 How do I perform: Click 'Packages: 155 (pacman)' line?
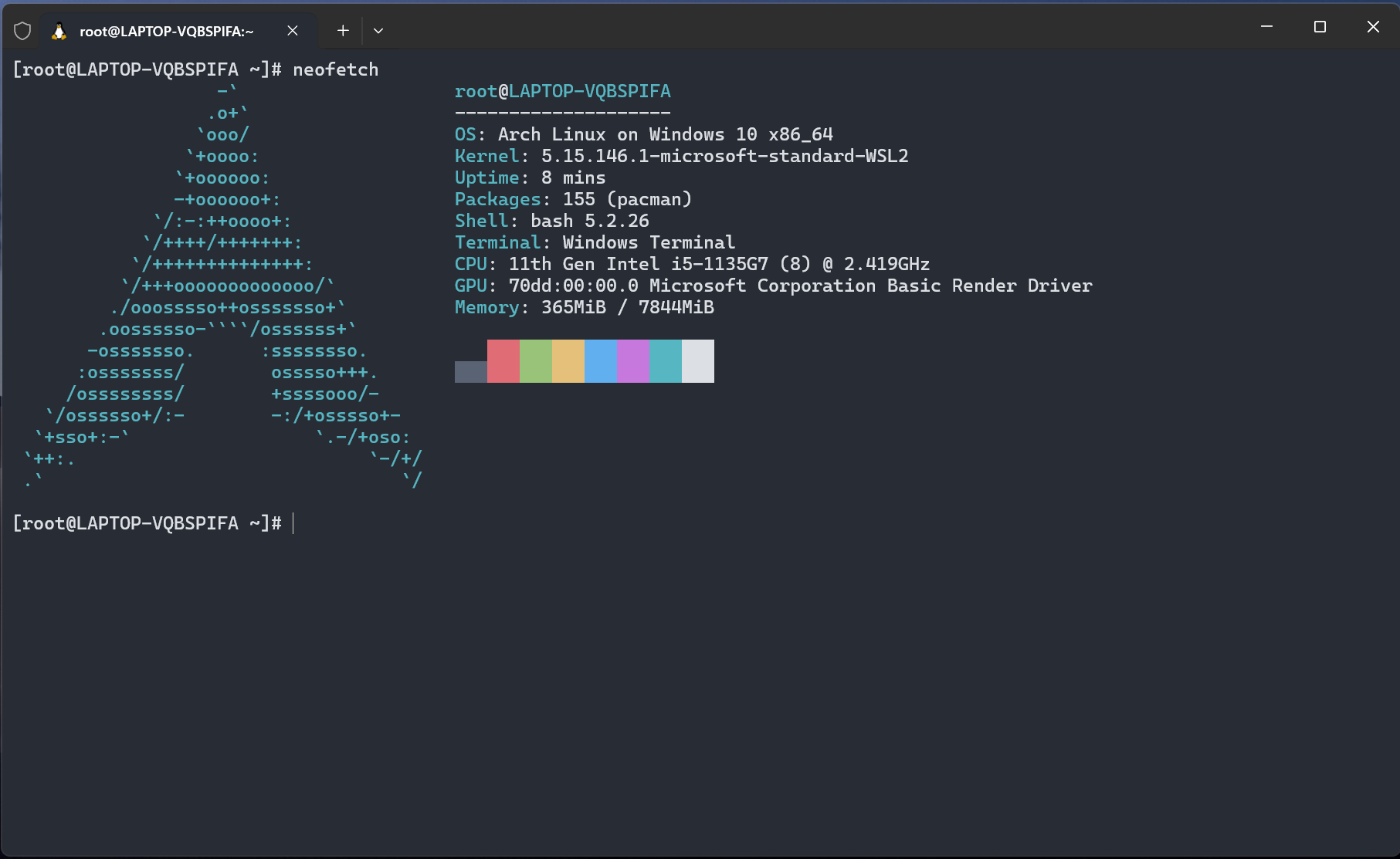(574, 199)
